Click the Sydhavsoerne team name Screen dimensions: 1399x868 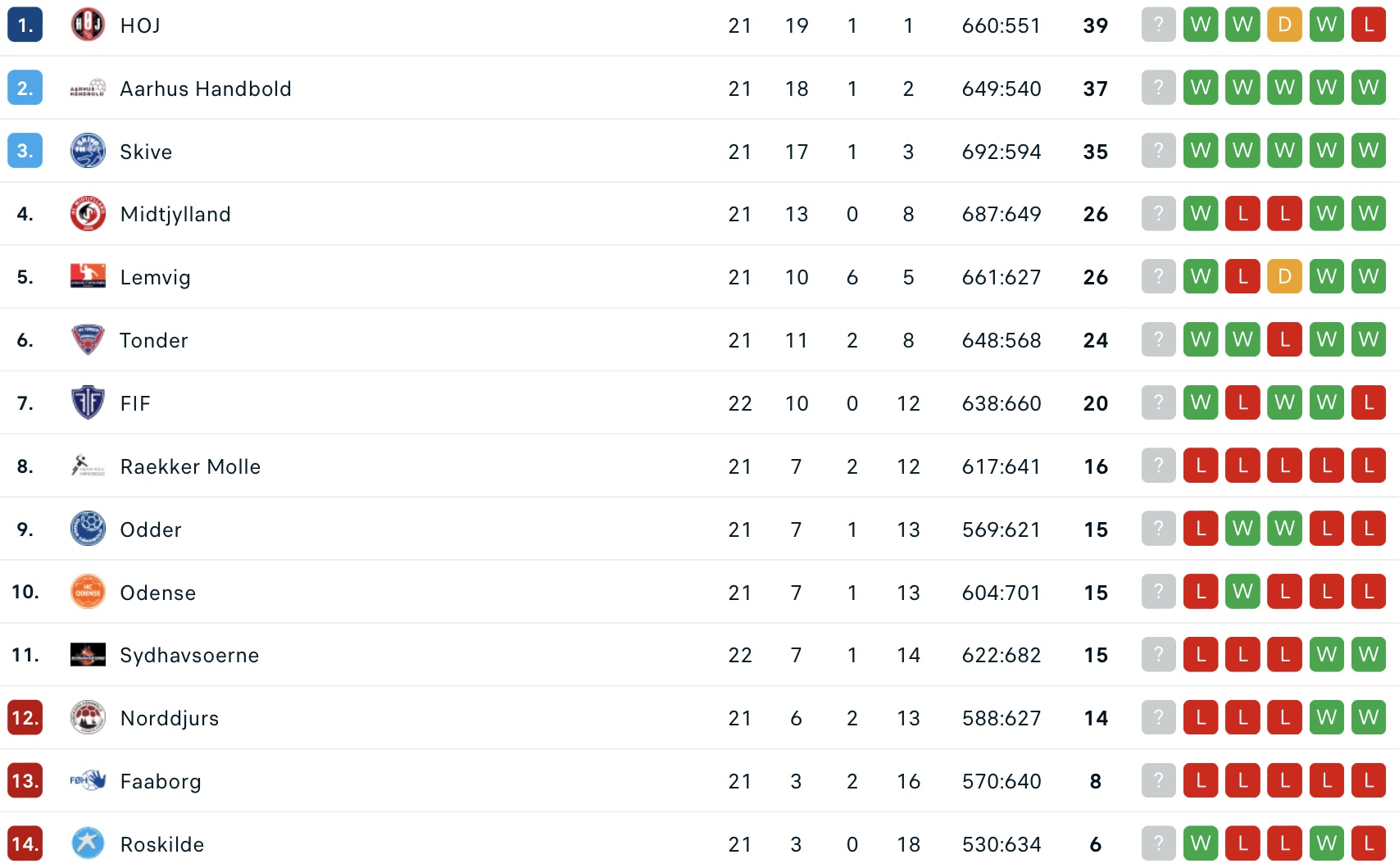(189, 655)
